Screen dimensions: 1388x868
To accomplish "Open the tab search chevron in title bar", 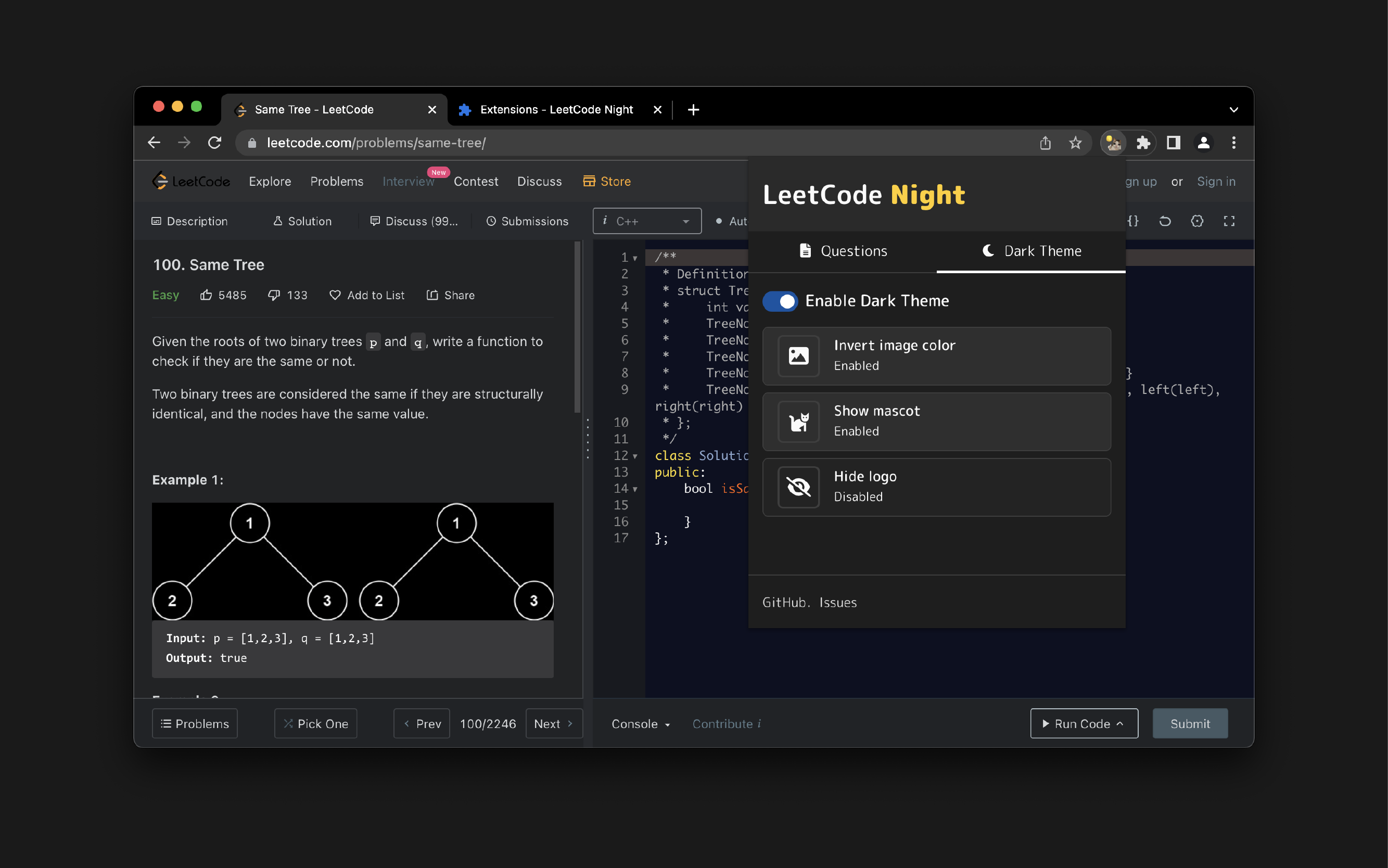I will [x=1233, y=110].
